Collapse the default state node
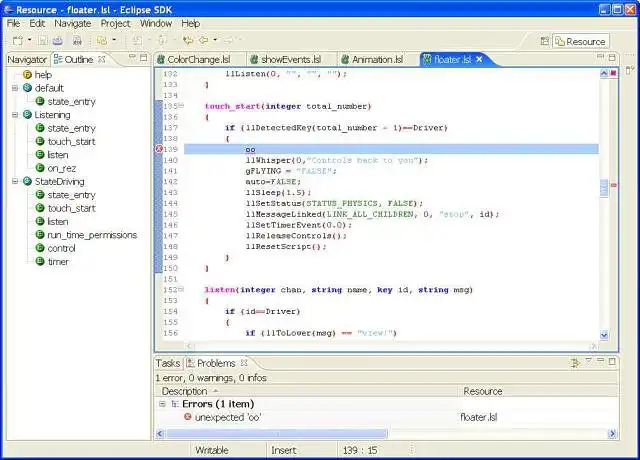Image resolution: width=640 pixels, height=460 pixels. coord(15,88)
